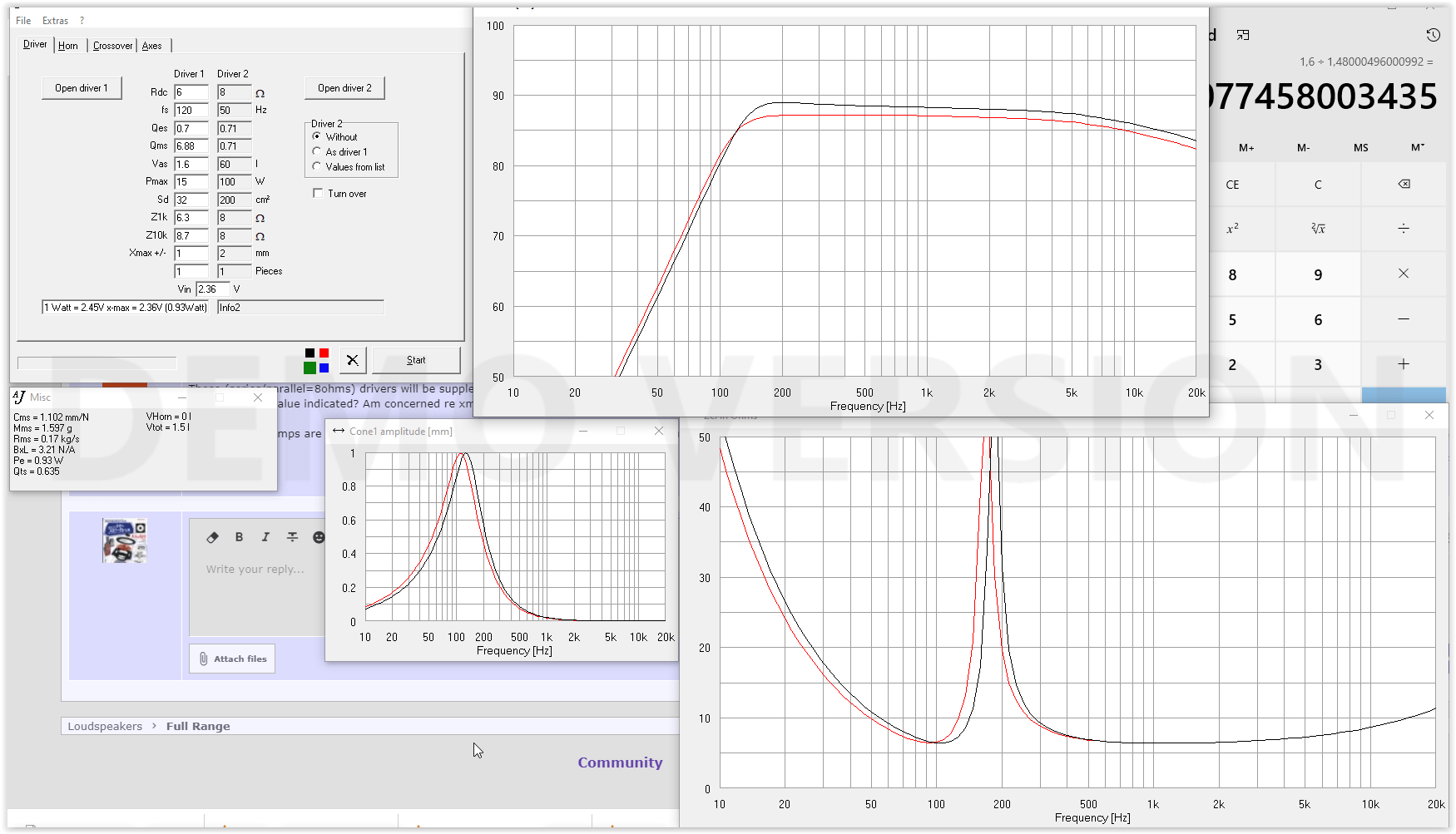Click the Driver 1 Sd field
The image size is (1456, 834).
(x=191, y=200)
